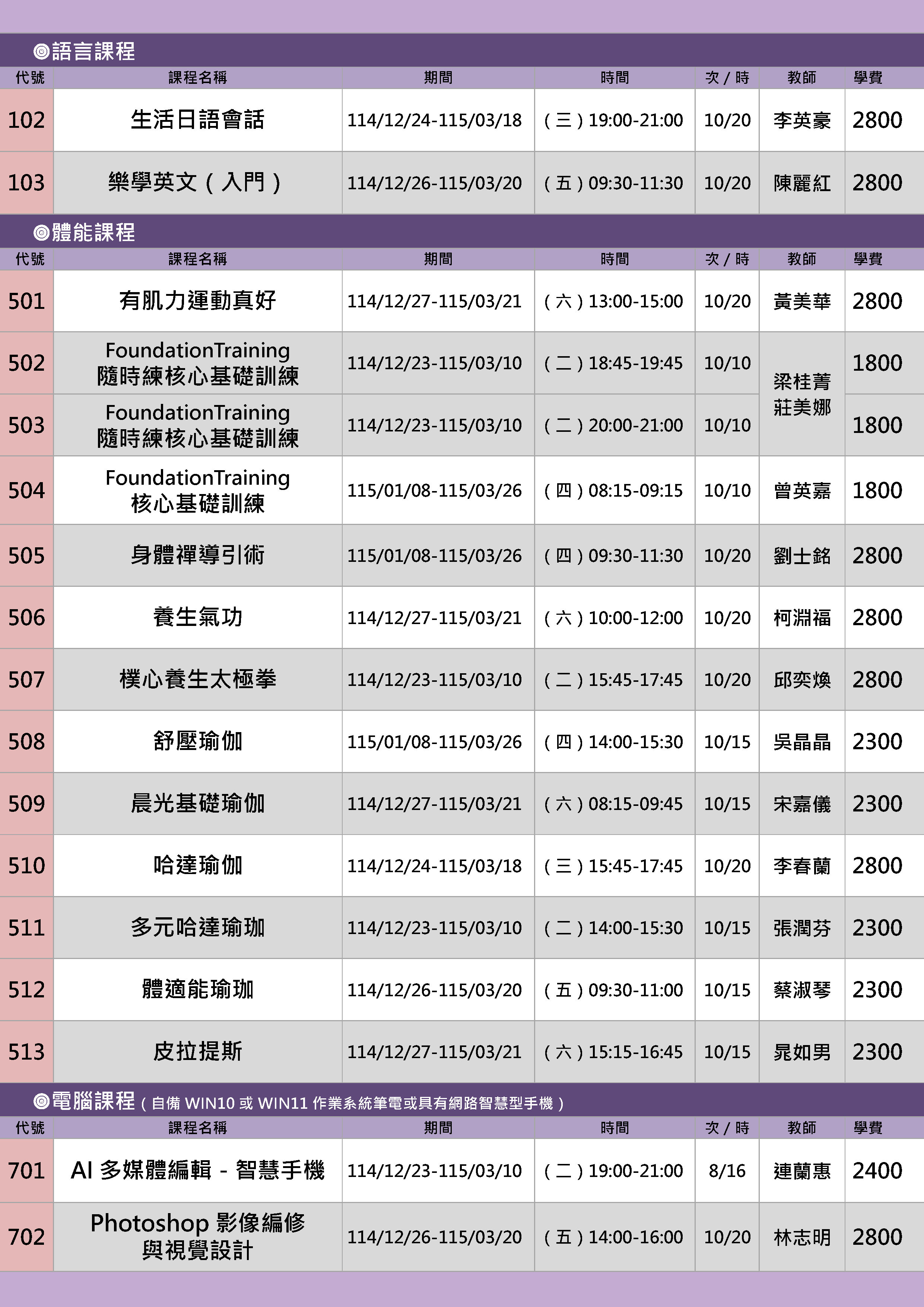The height and width of the screenshot is (1307, 924).
Task: Click course name 有肌力運動真好
Action: (x=197, y=301)
